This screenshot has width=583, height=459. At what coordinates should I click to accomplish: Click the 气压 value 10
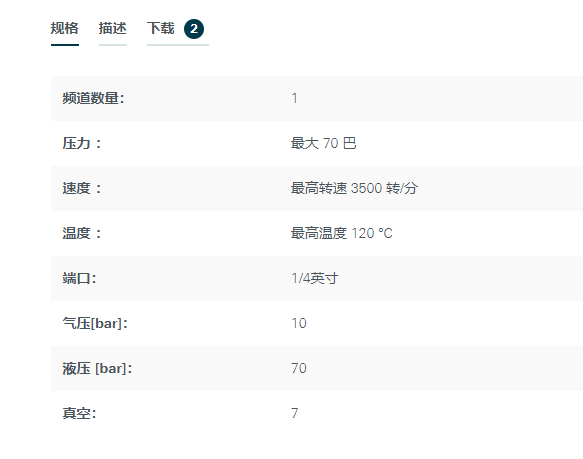[x=299, y=324]
